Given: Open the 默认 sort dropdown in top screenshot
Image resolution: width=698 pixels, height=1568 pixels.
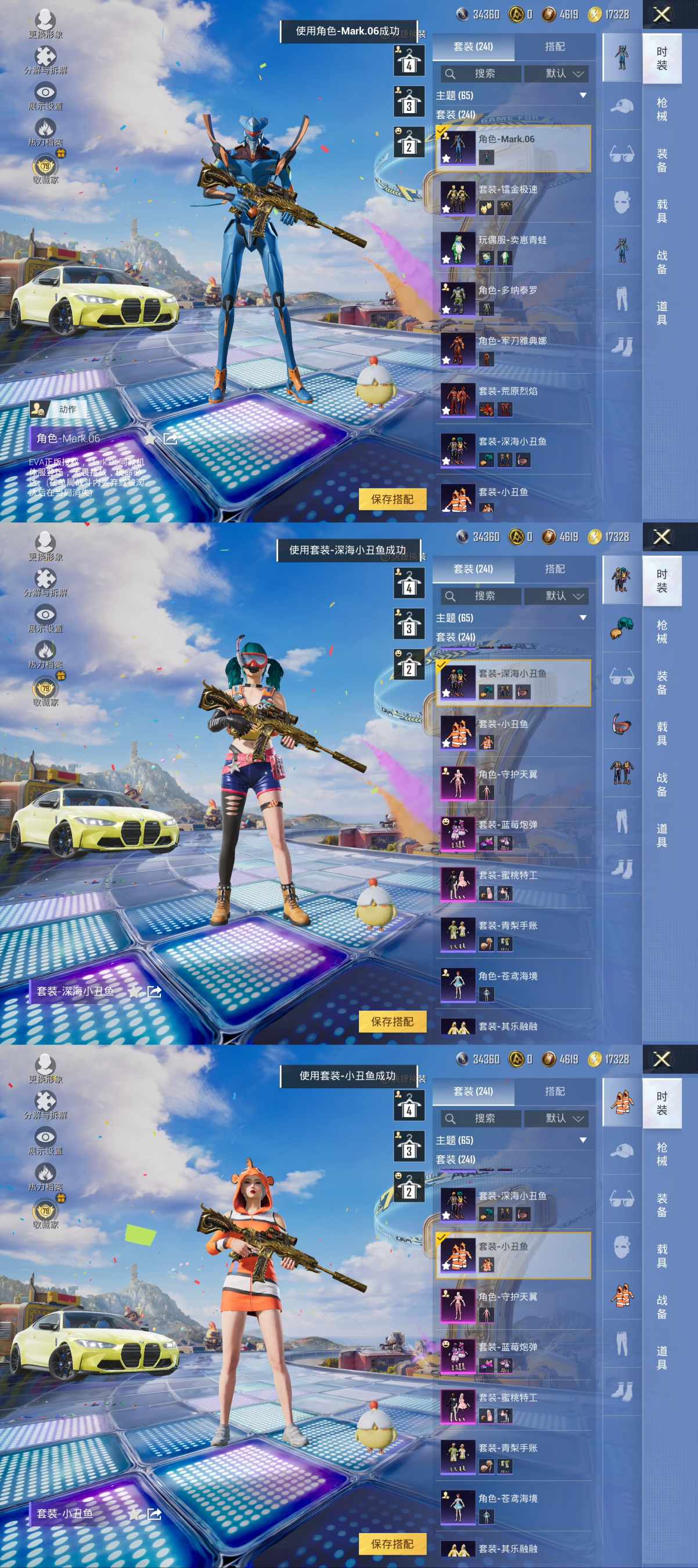Looking at the screenshot, I should pos(557,74).
